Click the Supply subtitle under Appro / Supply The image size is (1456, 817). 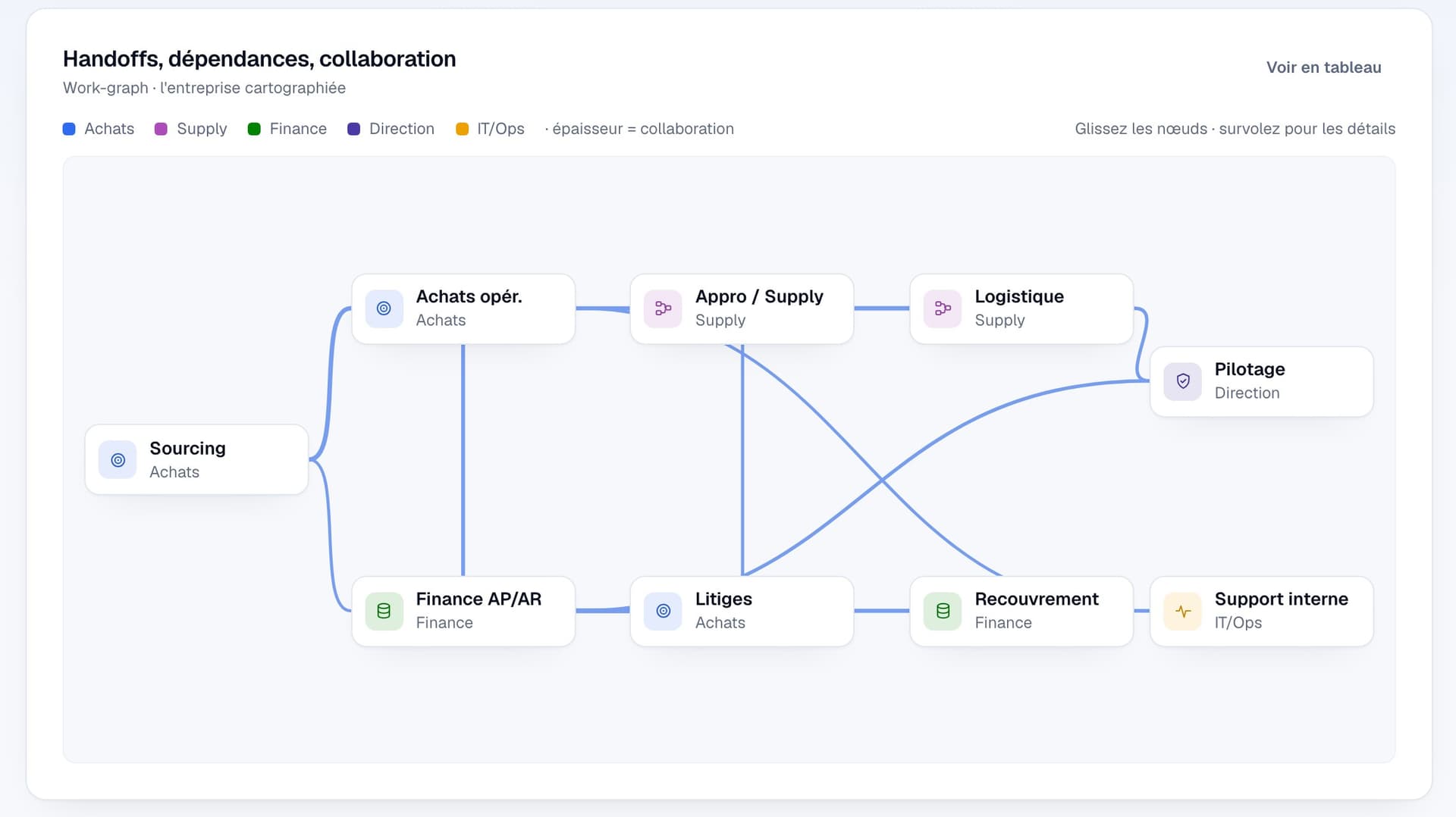(x=720, y=320)
